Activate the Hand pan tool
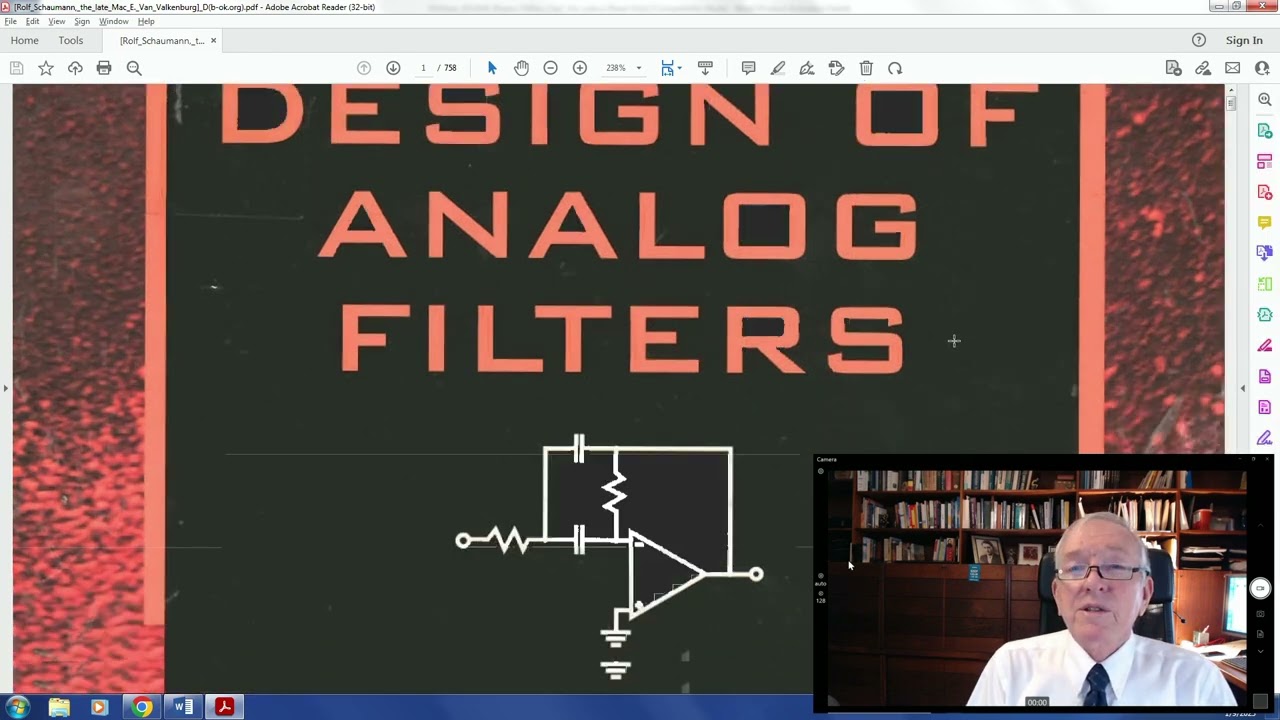The height and width of the screenshot is (720, 1280). click(521, 68)
